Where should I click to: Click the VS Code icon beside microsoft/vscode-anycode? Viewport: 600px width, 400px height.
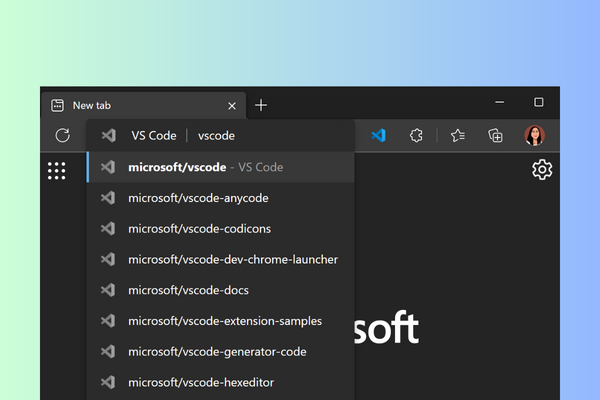tap(108, 198)
